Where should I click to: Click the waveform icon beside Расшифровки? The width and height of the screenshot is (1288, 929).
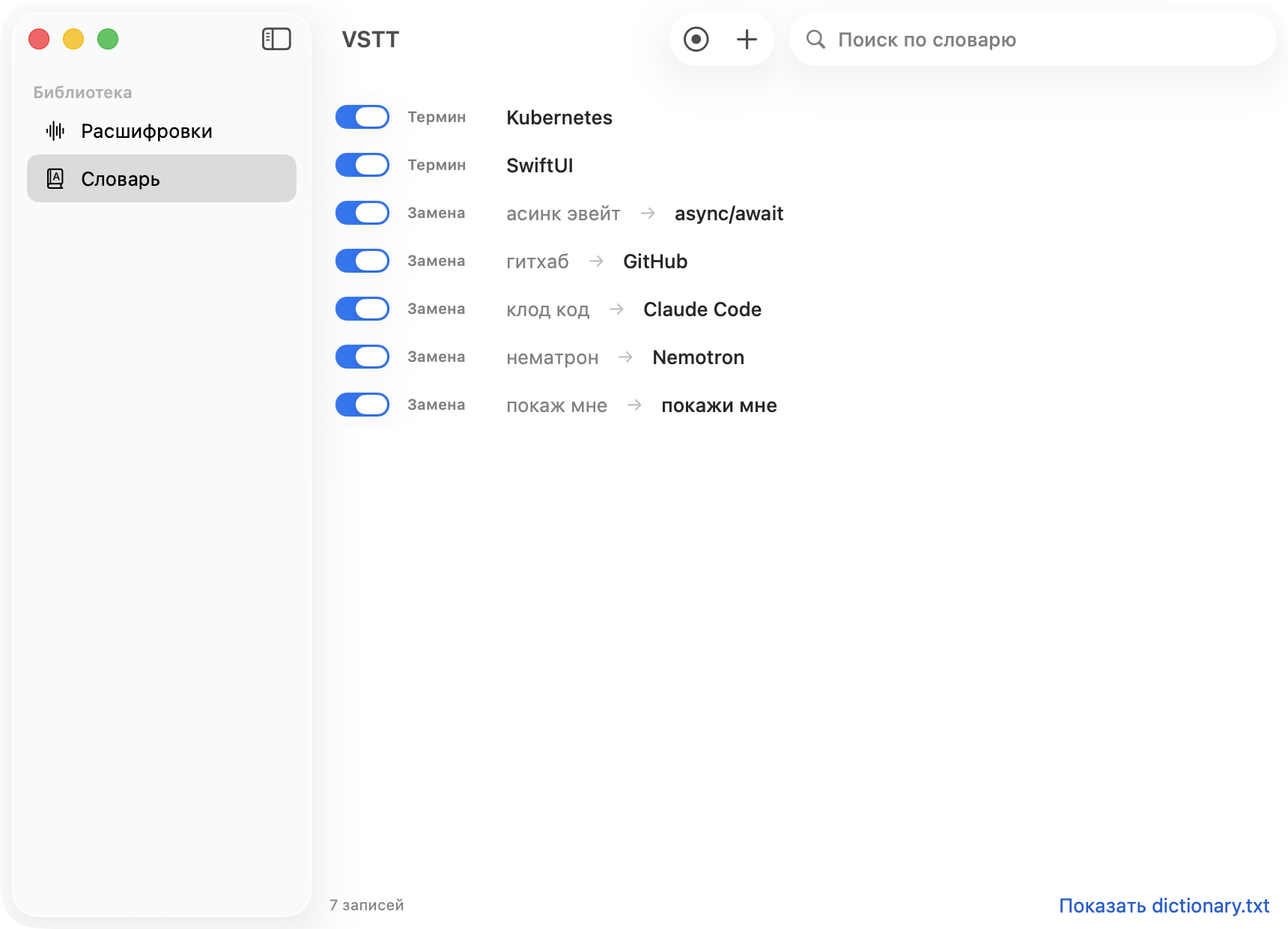click(55, 131)
